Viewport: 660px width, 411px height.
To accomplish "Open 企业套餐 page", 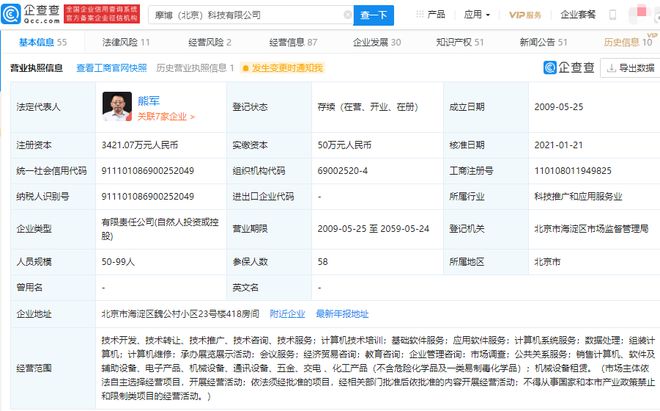I will (x=578, y=15).
